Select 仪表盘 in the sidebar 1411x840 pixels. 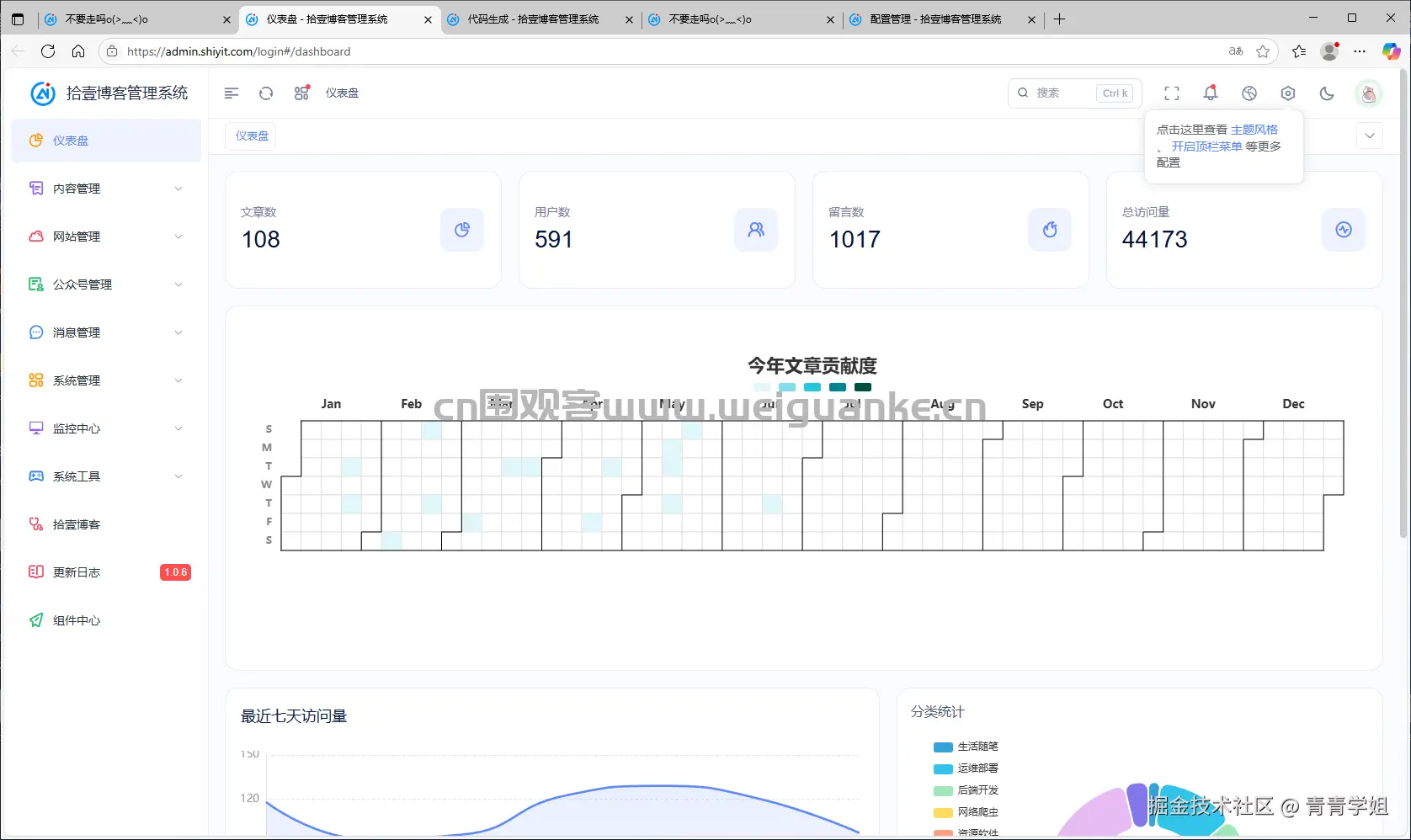coord(106,141)
